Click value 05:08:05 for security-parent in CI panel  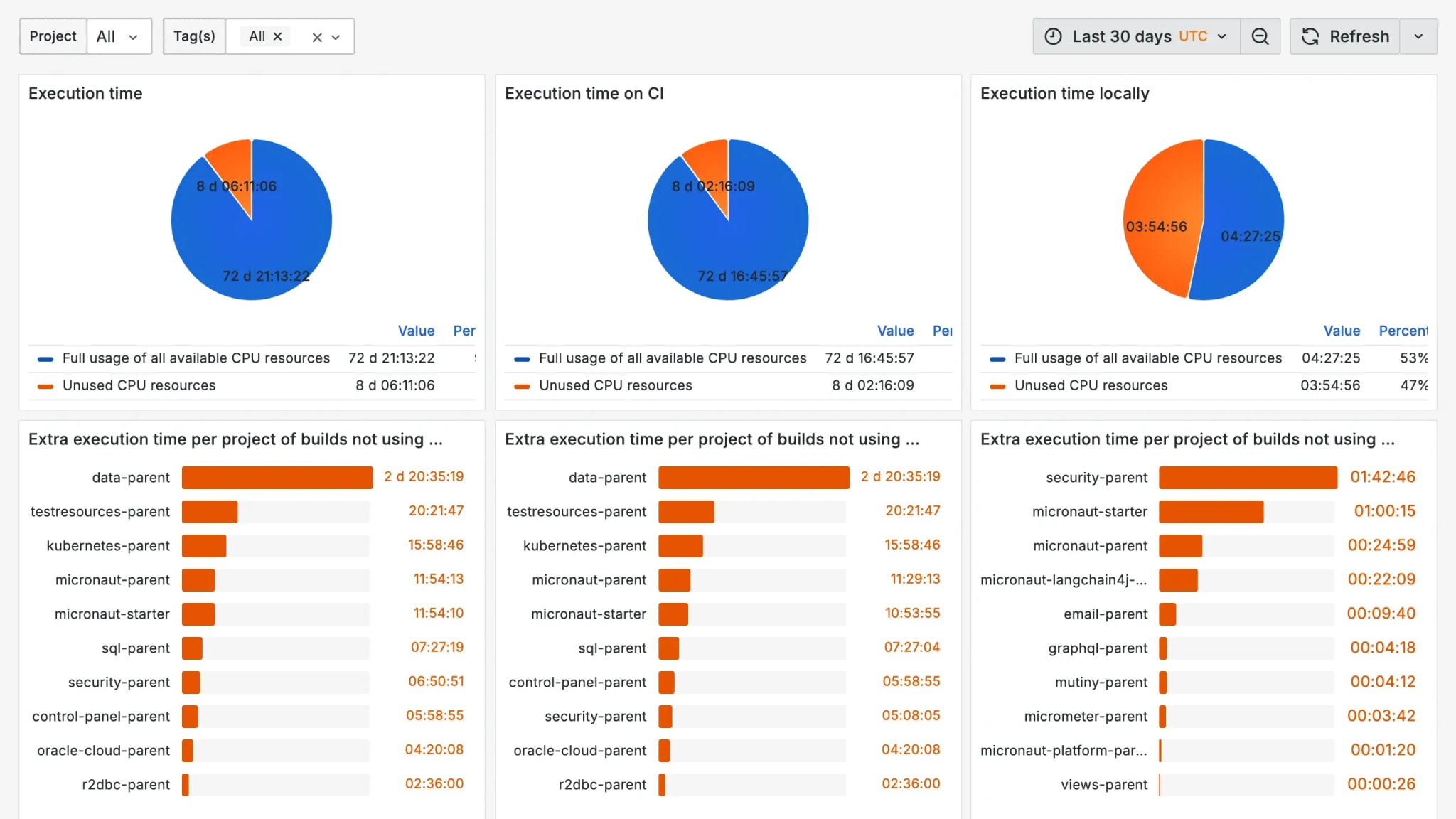point(911,716)
